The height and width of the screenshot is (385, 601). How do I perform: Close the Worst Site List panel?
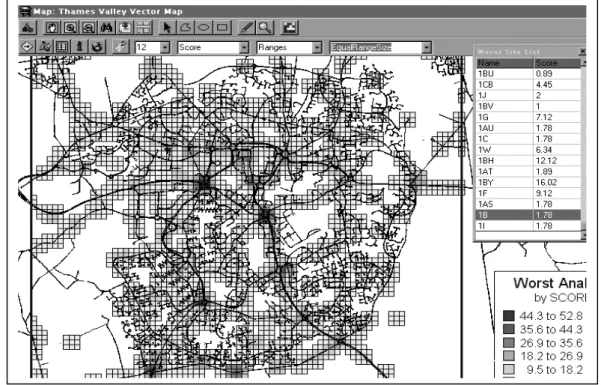point(582,51)
